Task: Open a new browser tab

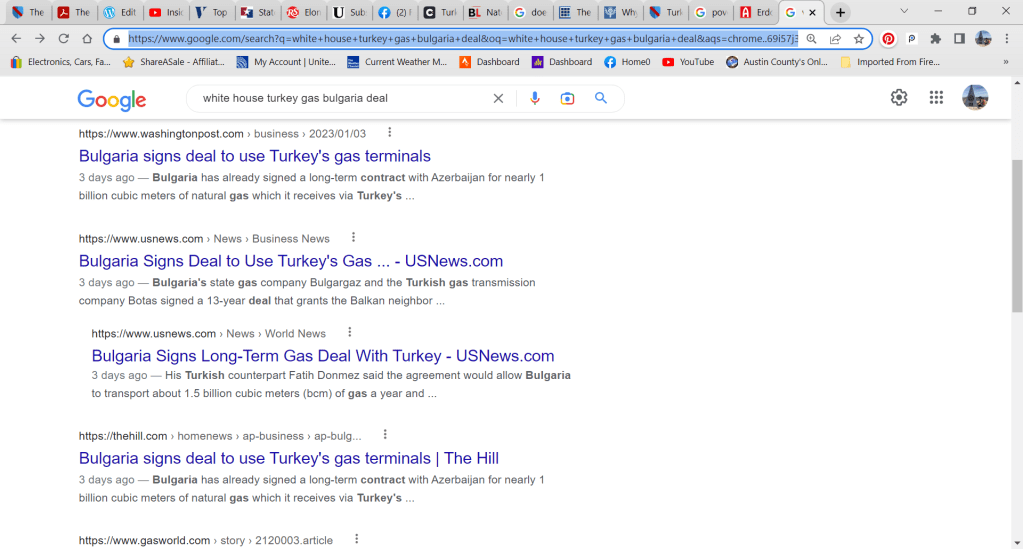Action: coord(841,12)
